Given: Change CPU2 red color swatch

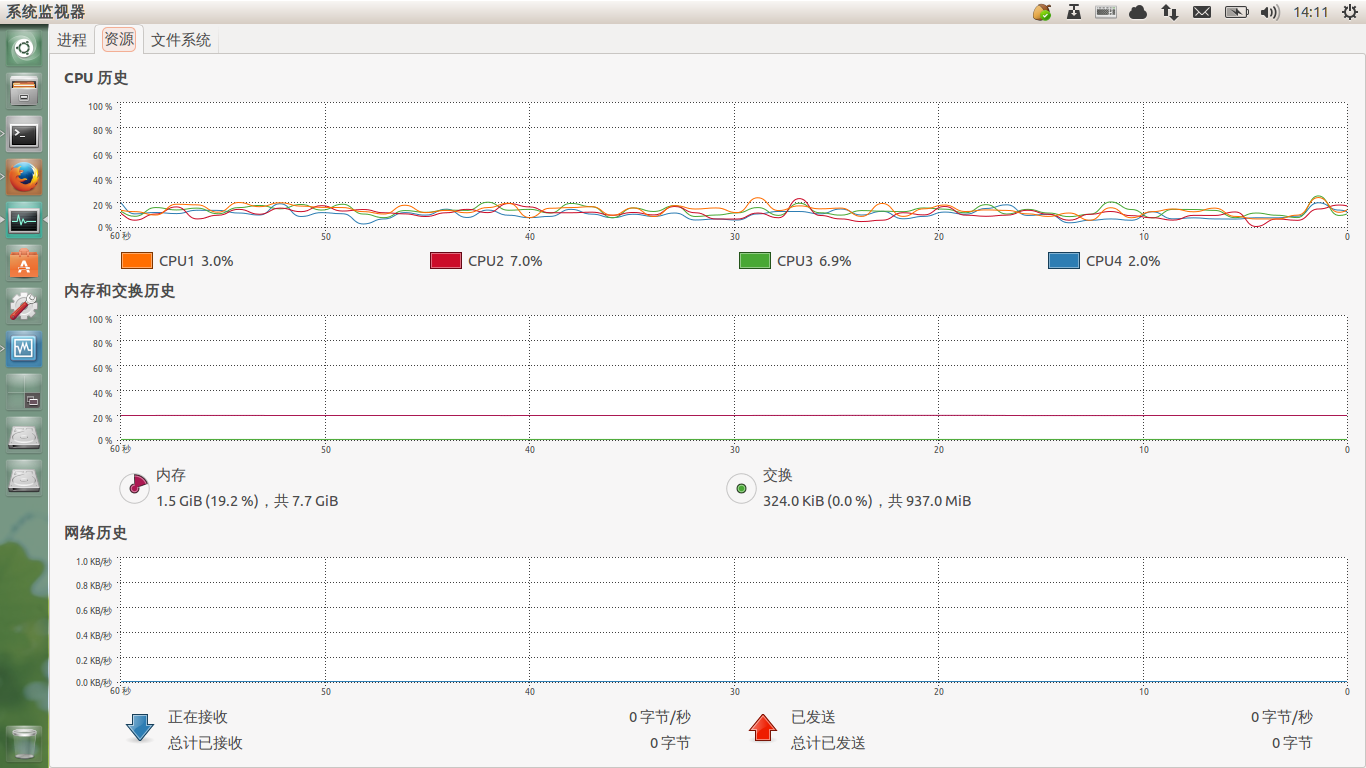Looking at the screenshot, I should [445, 261].
